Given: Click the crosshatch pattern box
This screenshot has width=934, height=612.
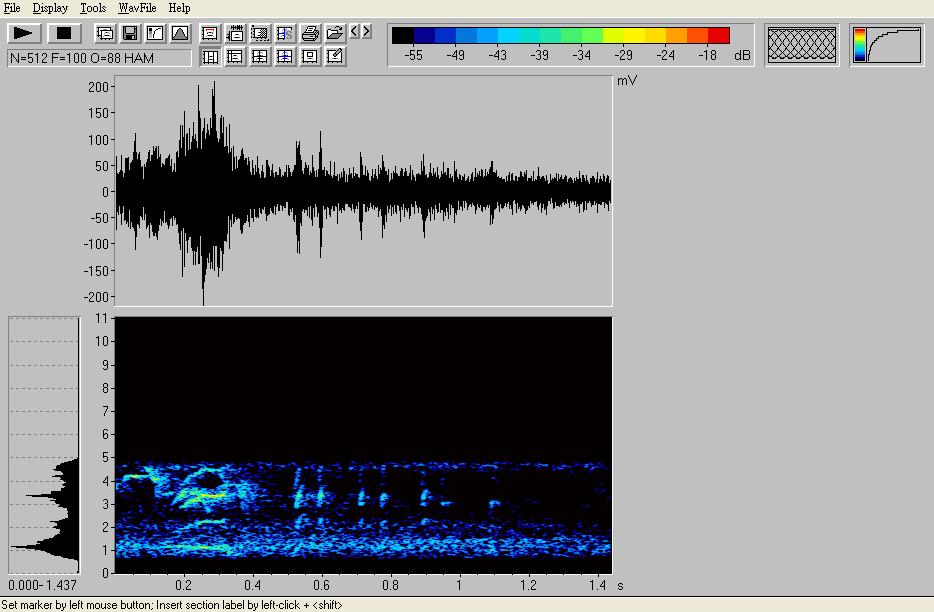Looking at the screenshot, I should point(801,45).
